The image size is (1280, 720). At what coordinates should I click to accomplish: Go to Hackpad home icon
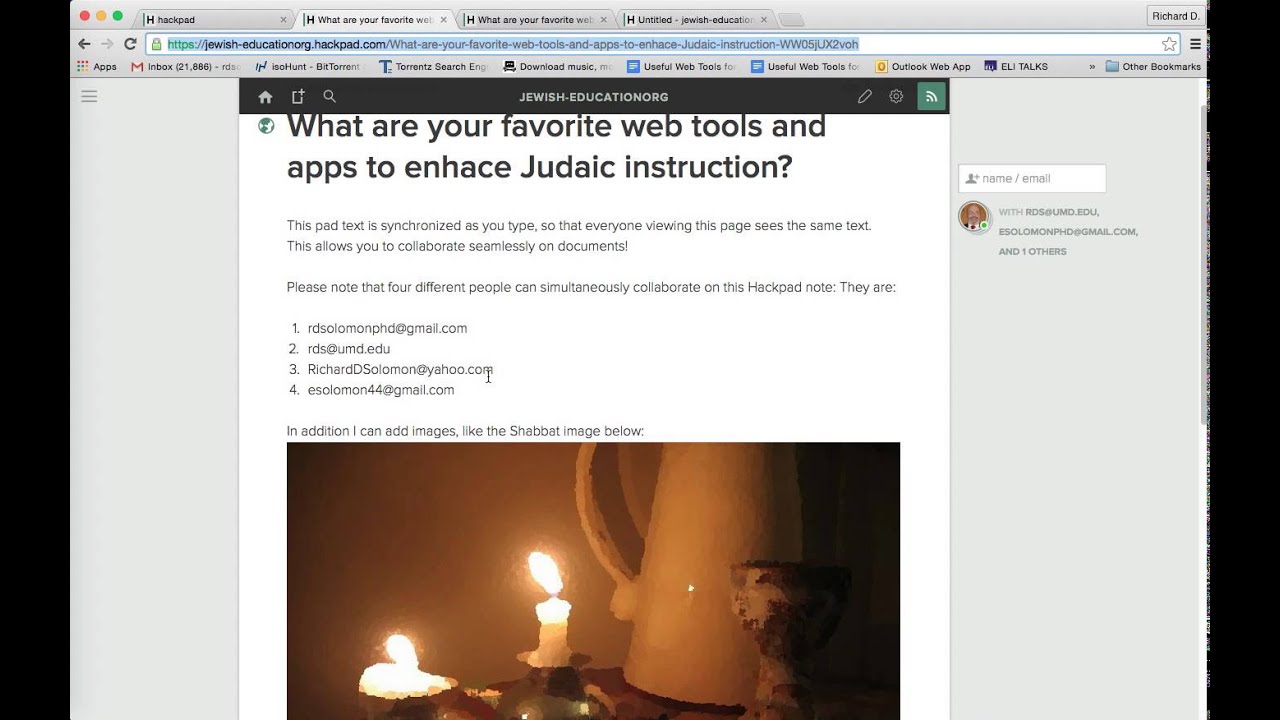coord(265,97)
